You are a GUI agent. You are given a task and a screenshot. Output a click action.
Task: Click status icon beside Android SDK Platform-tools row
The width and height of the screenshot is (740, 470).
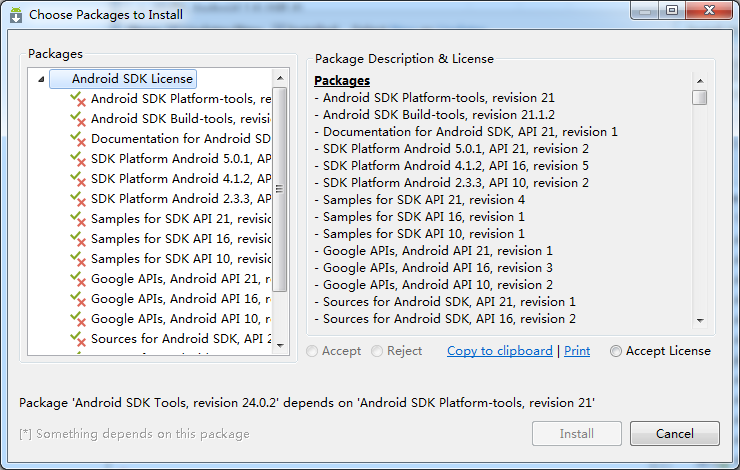click(x=78, y=99)
